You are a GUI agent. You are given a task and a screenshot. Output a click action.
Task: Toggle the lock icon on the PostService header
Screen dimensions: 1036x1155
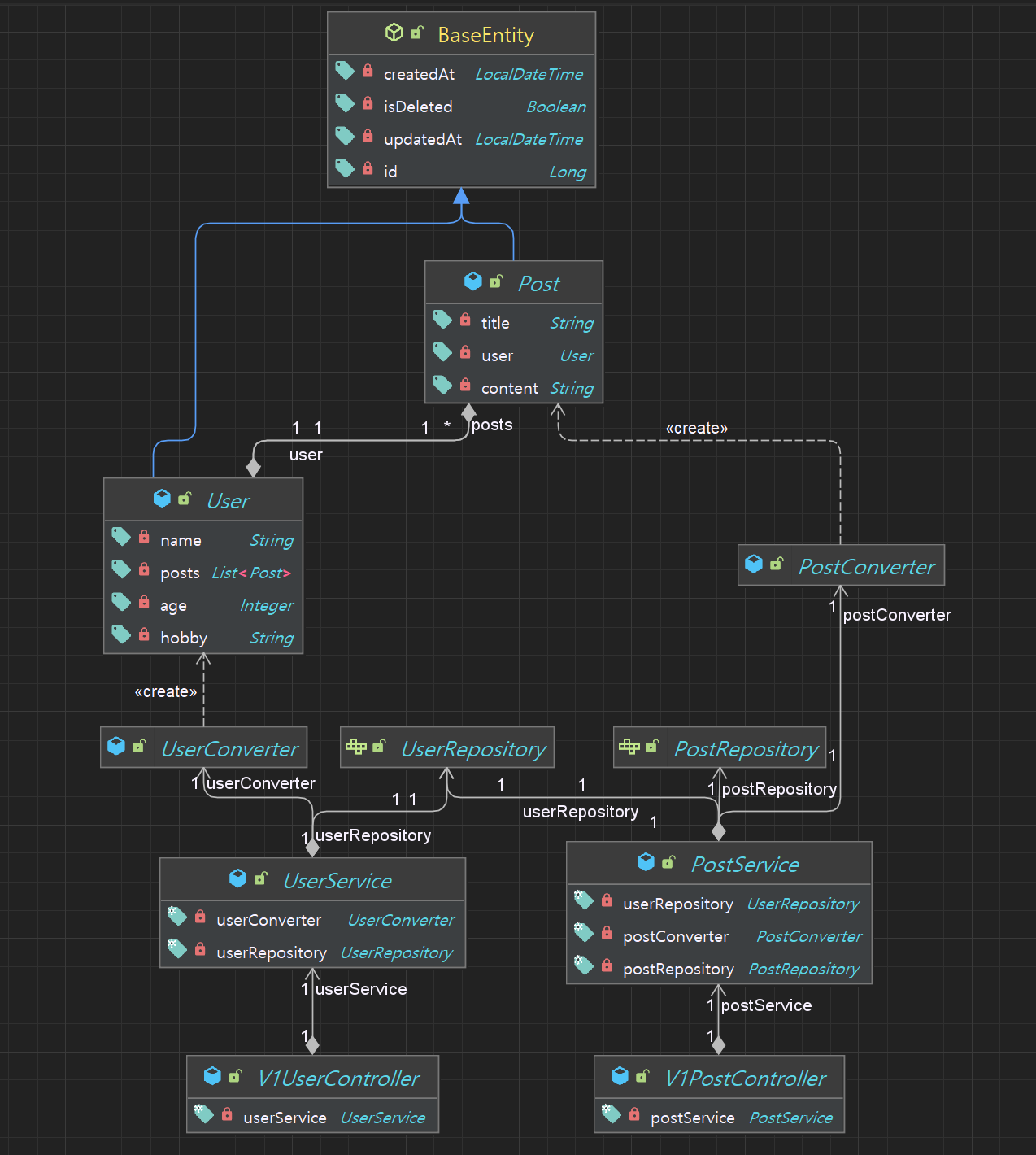click(x=669, y=862)
